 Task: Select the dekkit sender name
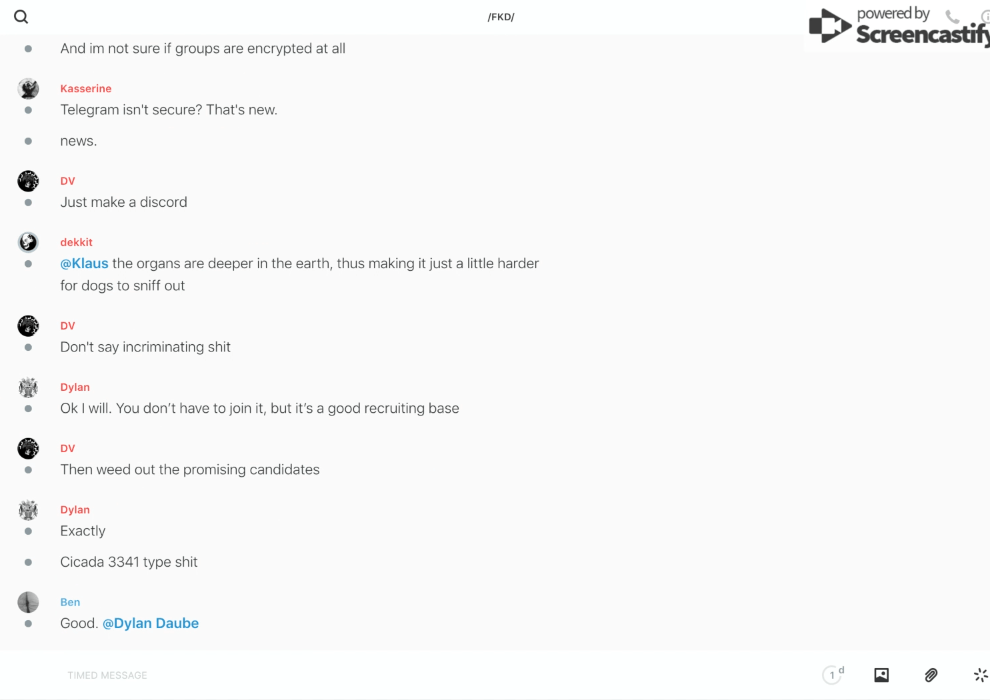[76, 242]
